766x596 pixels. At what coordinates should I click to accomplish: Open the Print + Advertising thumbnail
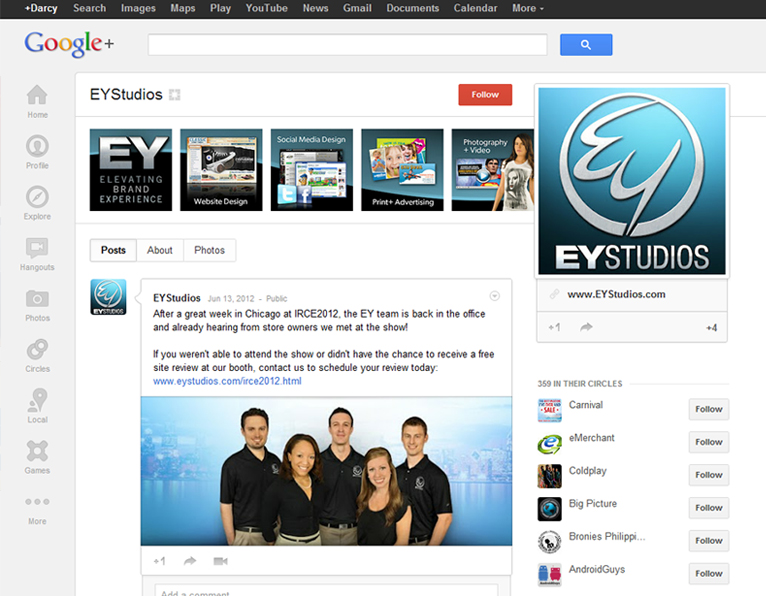pos(402,170)
